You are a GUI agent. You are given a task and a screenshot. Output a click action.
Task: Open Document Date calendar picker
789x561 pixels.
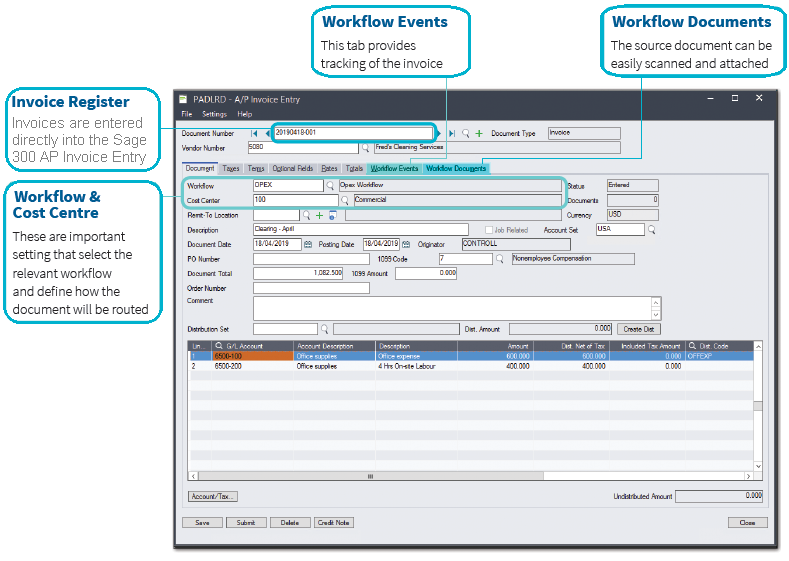[x=308, y=244]
